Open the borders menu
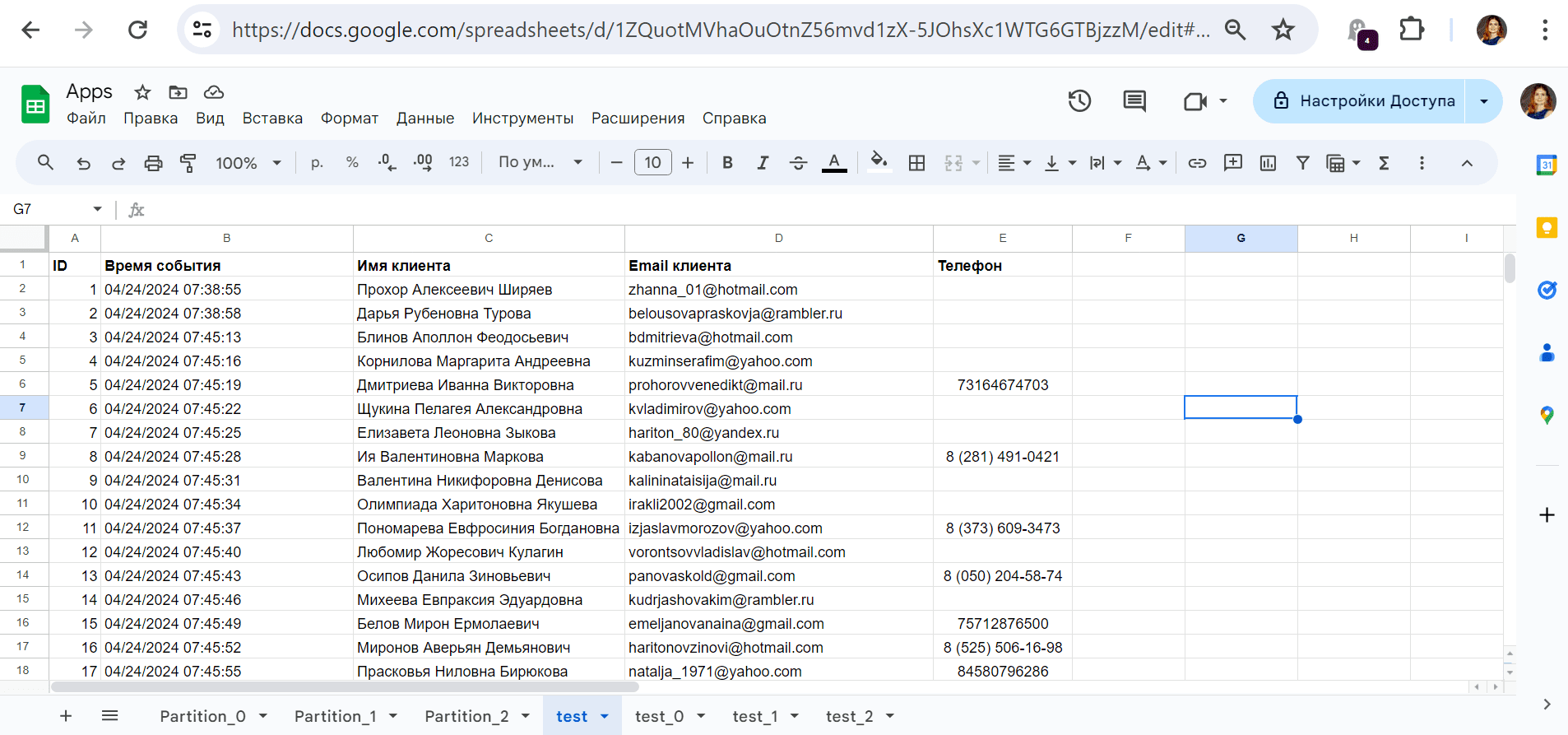The image size is (1568, 735). pyautogui.click(x=916, y=163)
